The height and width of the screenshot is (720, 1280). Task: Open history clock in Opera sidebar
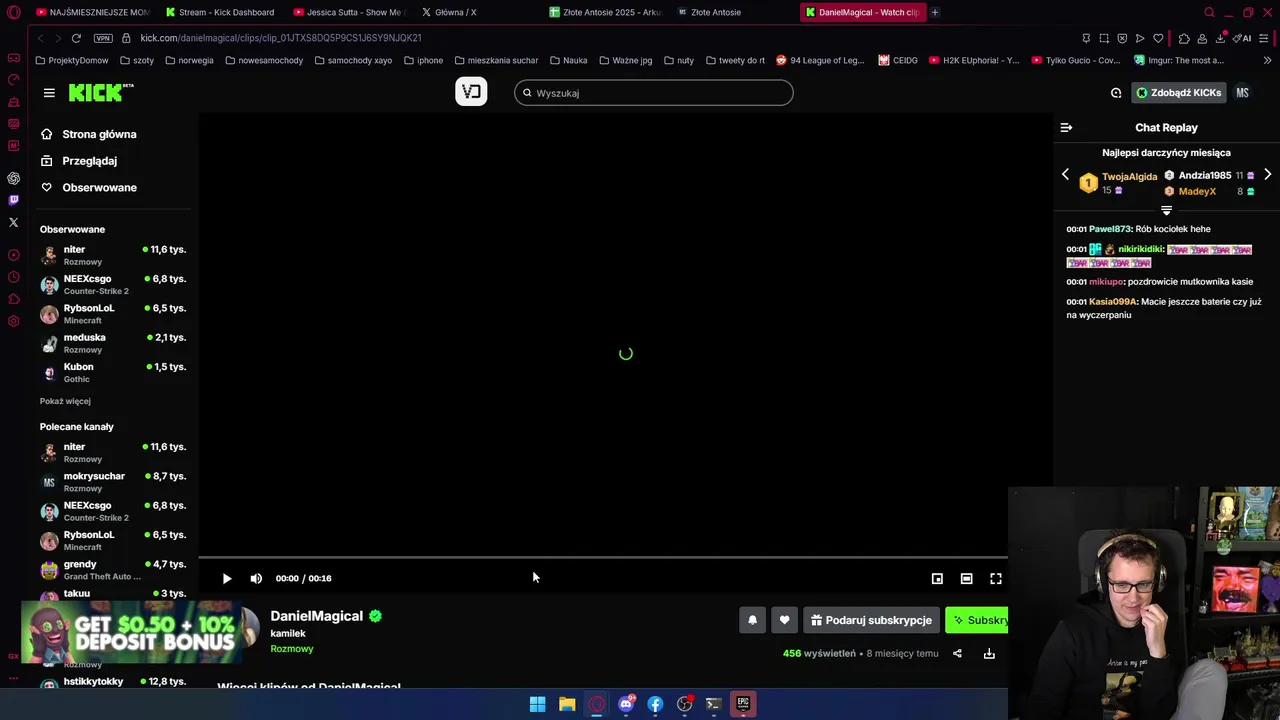13,277
